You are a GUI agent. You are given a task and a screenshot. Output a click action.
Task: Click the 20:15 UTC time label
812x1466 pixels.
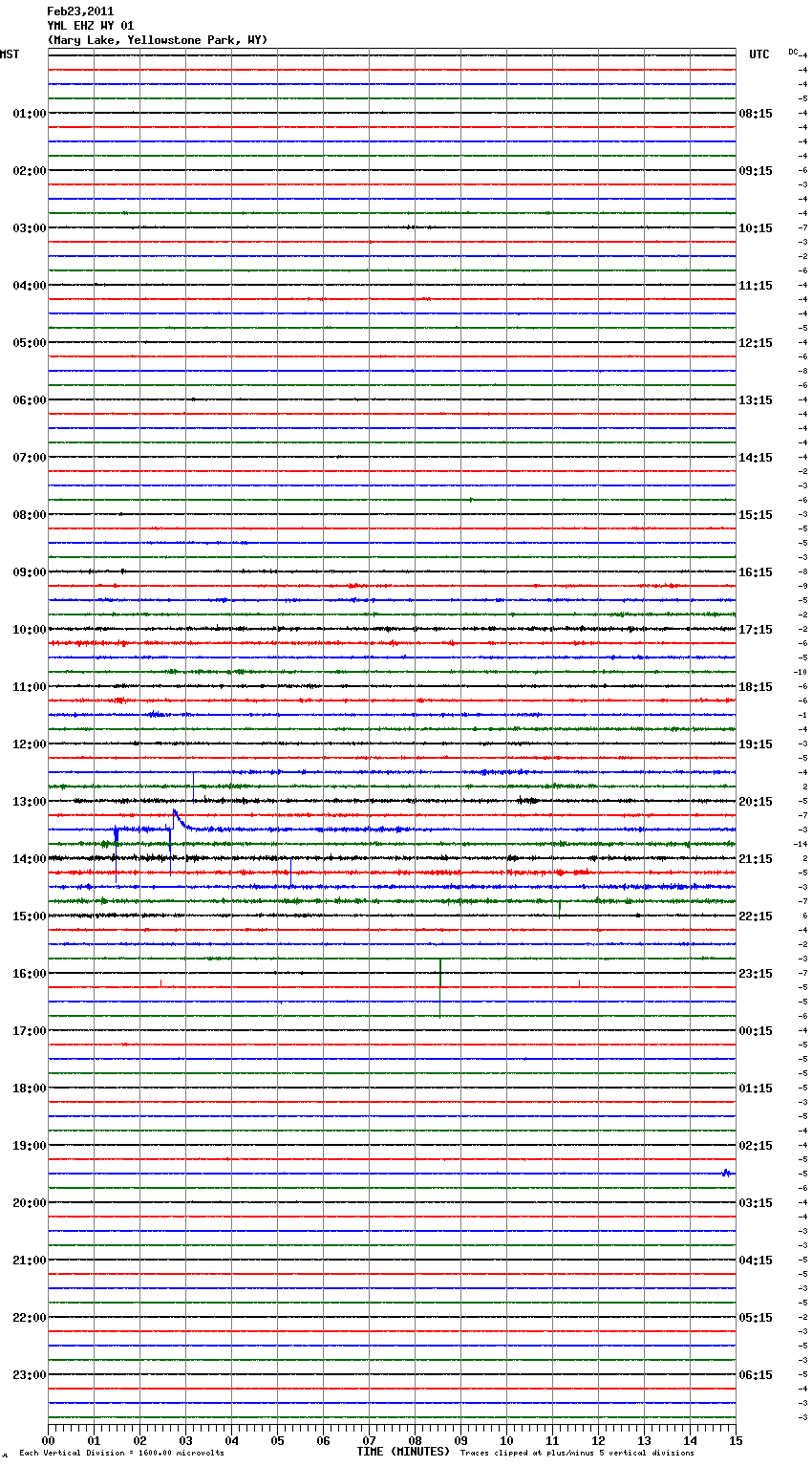click(756, 802)
